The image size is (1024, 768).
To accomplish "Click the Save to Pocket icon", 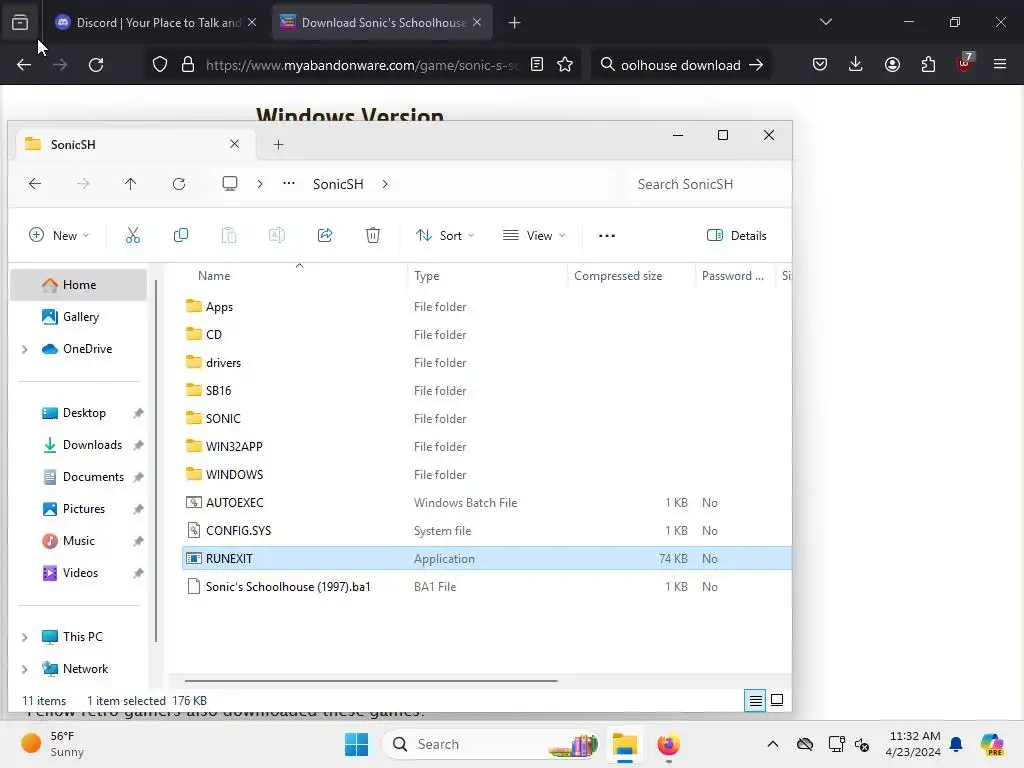I will pos(820,65).
